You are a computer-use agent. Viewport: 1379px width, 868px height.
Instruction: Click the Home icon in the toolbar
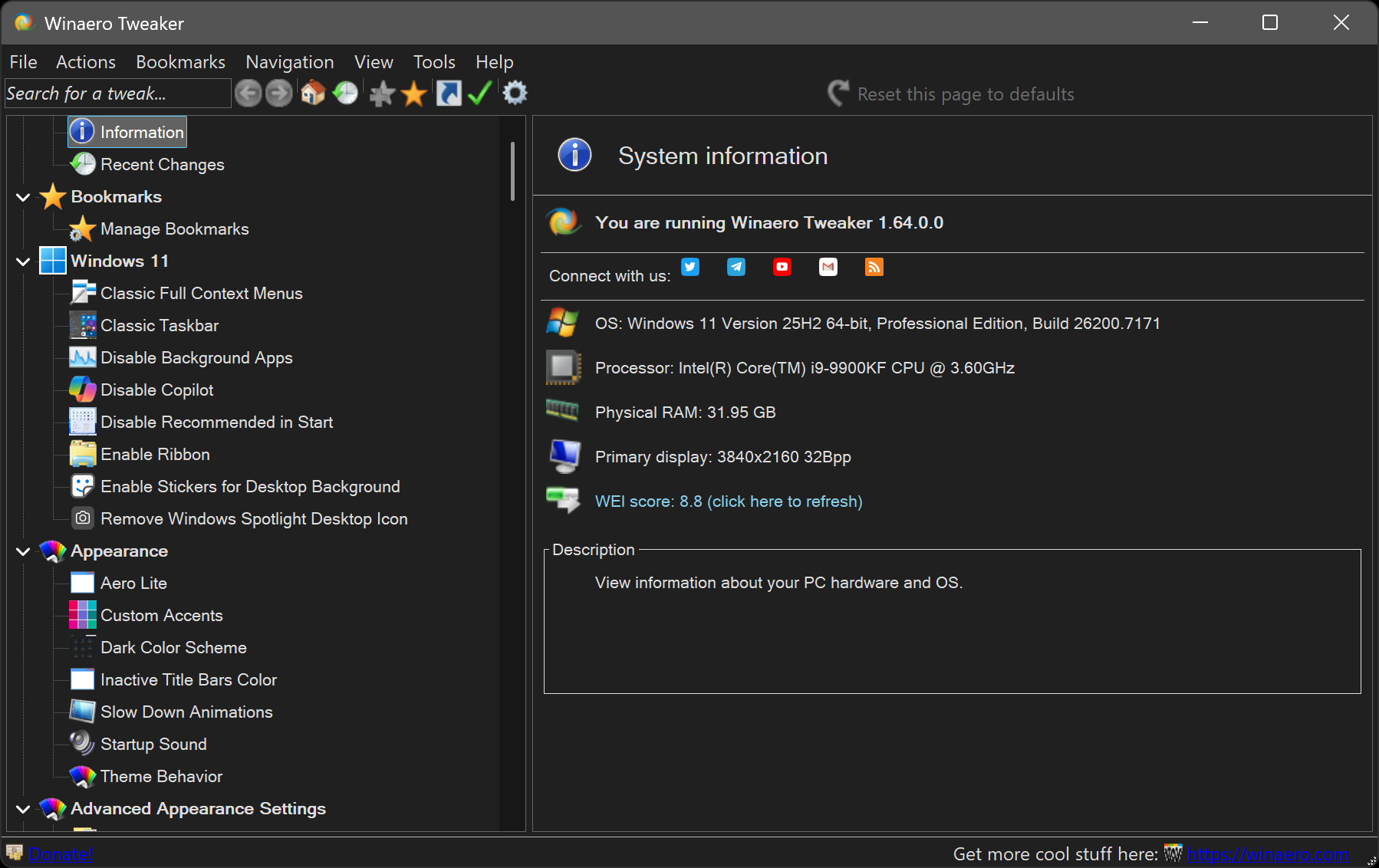tap(312, 94)
